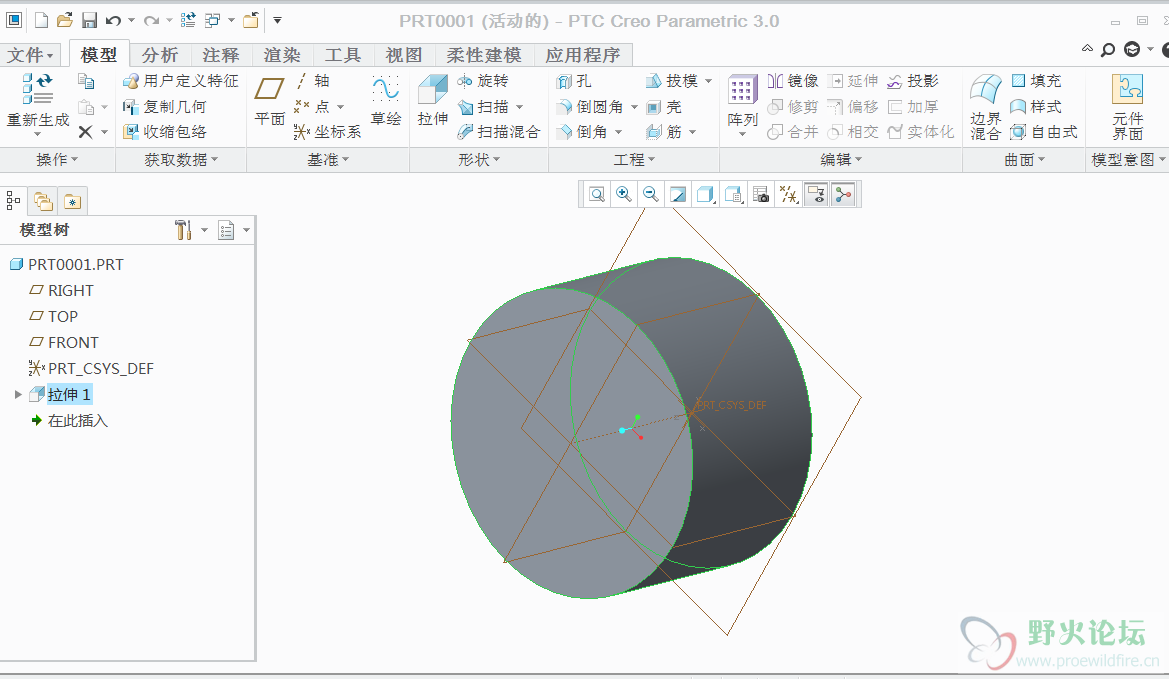Open the display style options in graphics toolbar
This screenshot has width=1169, height=679.
(705, 195)
